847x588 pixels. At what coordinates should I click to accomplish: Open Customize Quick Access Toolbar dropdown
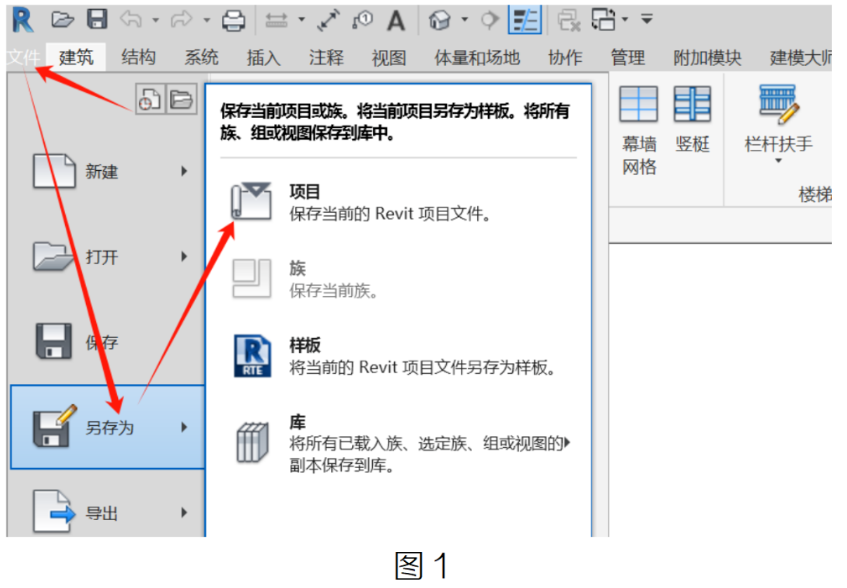click(647, 19)
